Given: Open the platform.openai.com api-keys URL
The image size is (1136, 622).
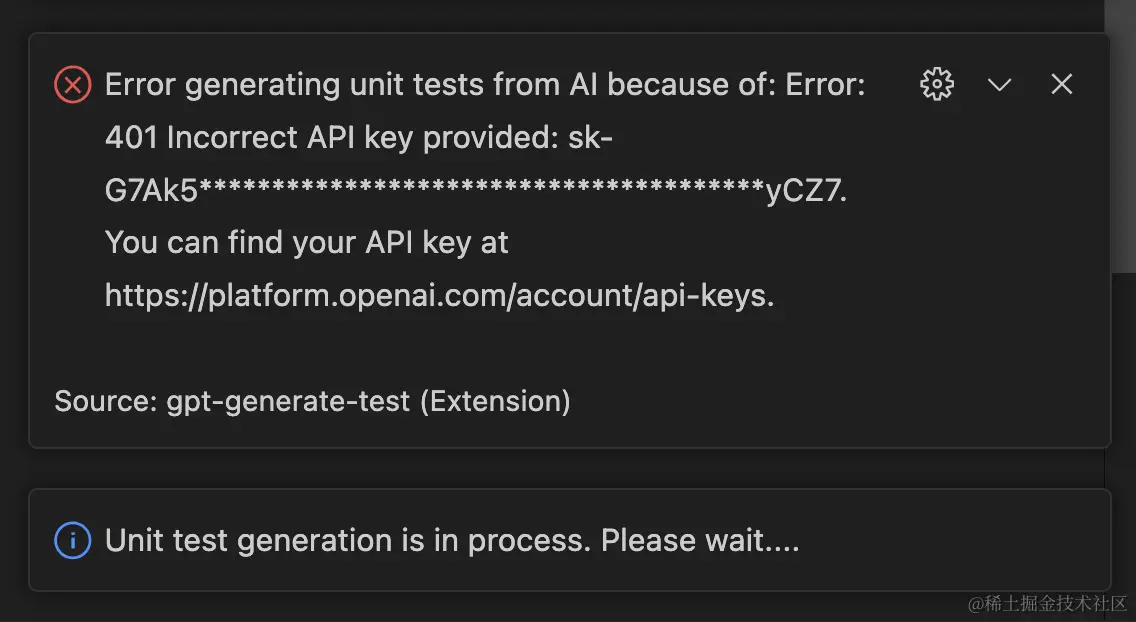Looking at the screenshot, I should click(x=439, y=295).
